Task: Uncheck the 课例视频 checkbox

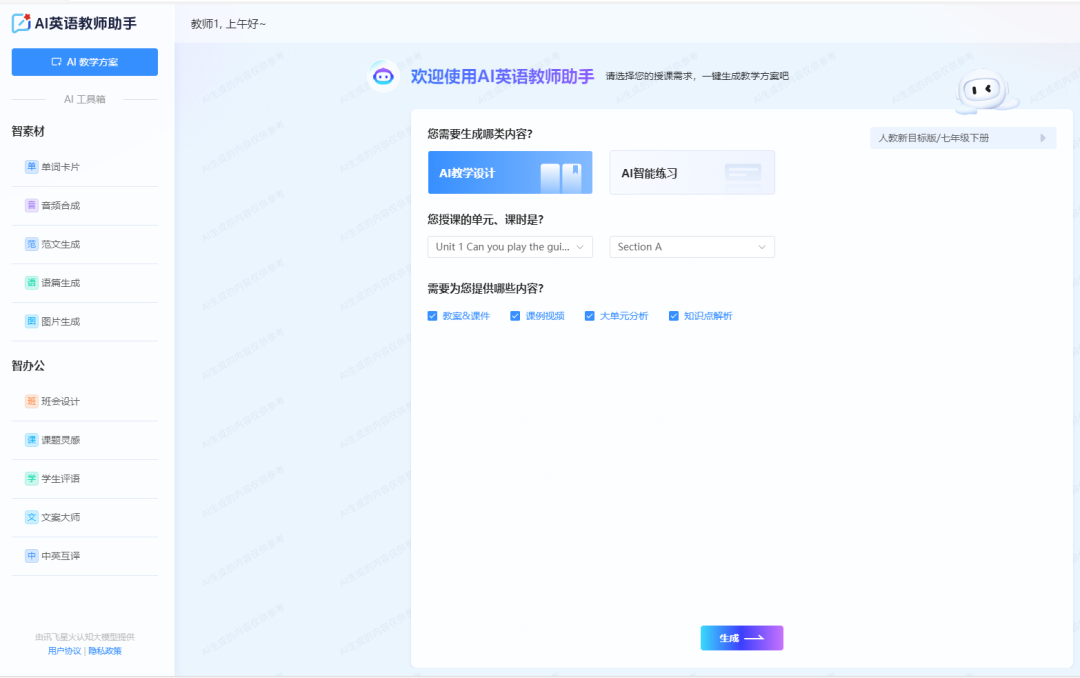Action: (x=516, y=316)
